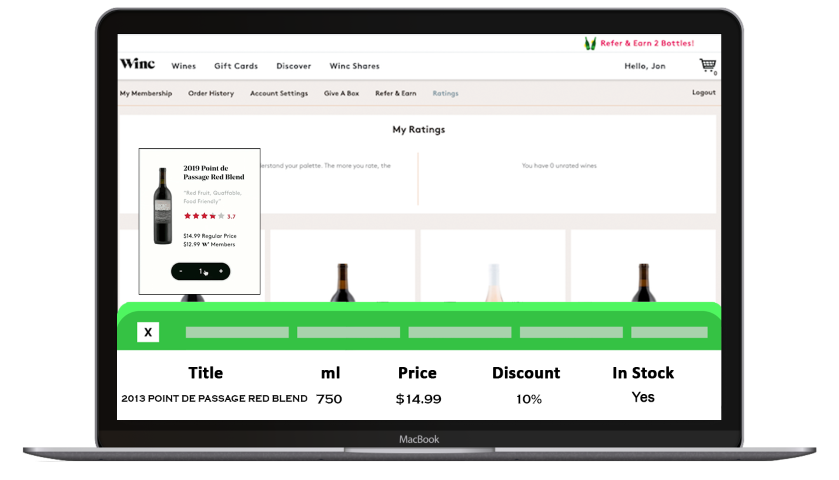Click the Discount column header
The height and width of the screenshot is (480, 839).
coord(526,372)
